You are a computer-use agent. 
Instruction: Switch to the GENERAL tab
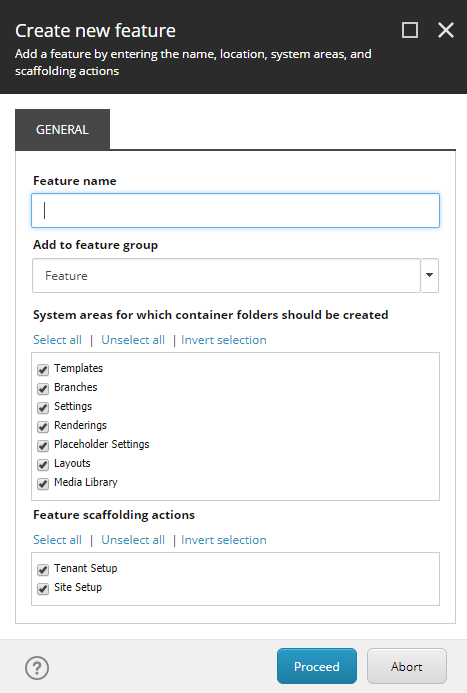tap(62, 129)
